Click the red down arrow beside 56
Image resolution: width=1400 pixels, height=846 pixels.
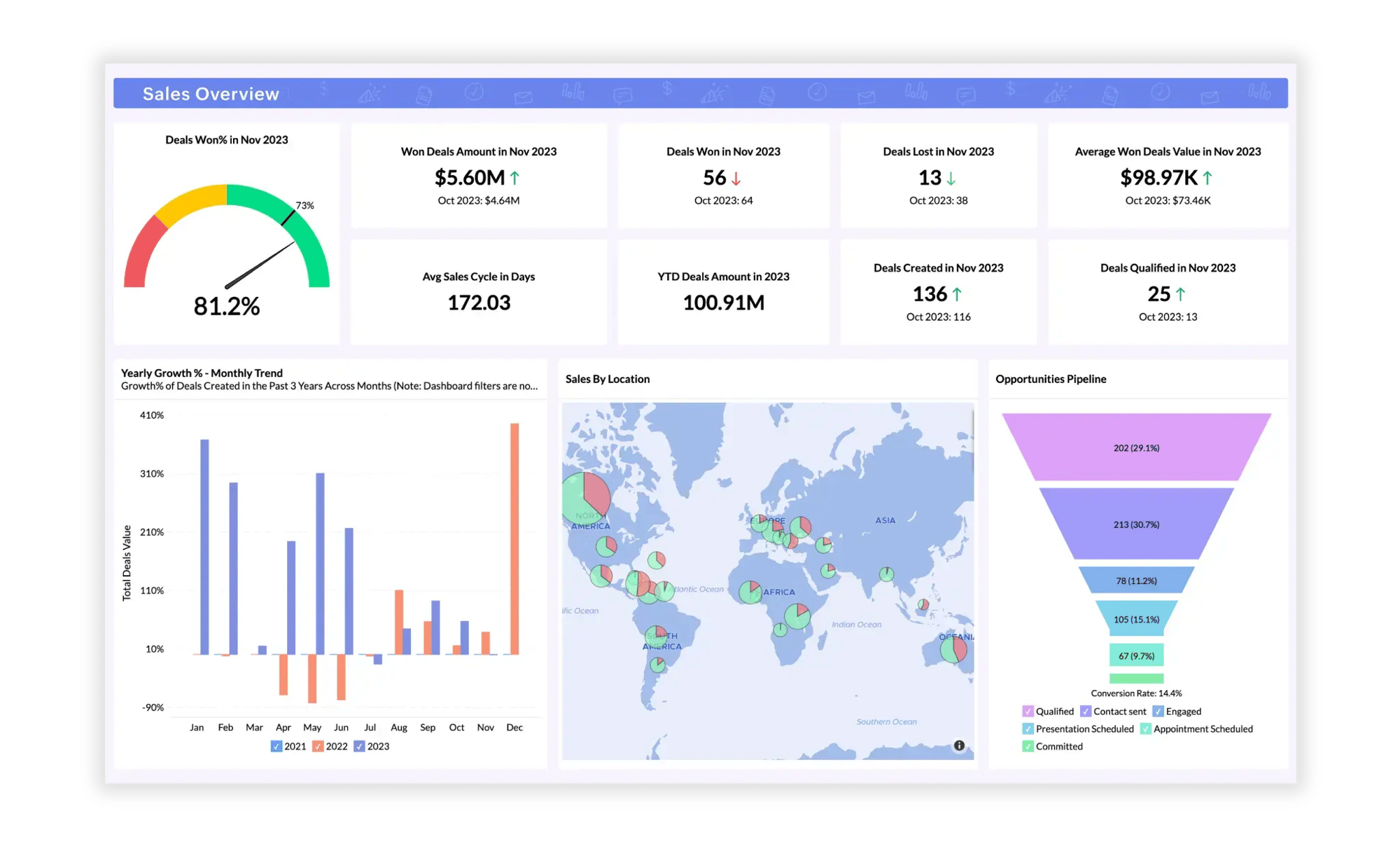tap(736, 179)
